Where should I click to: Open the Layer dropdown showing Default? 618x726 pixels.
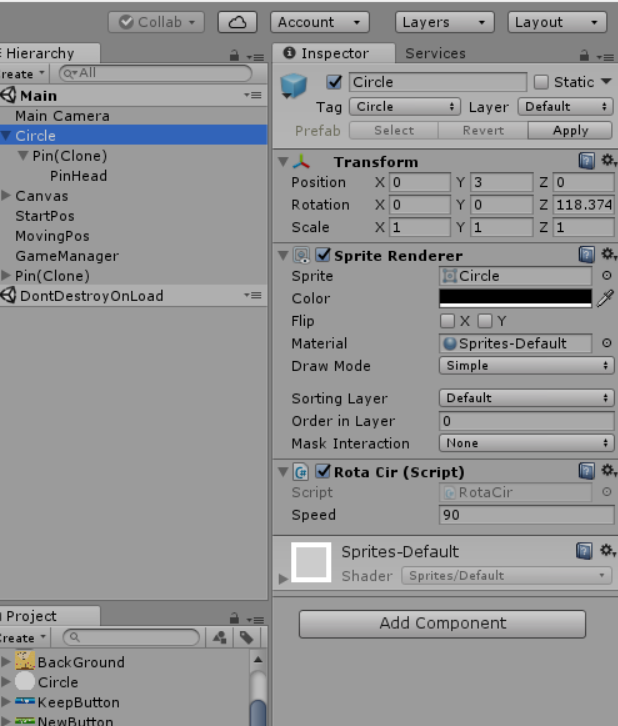coord(565,106)
